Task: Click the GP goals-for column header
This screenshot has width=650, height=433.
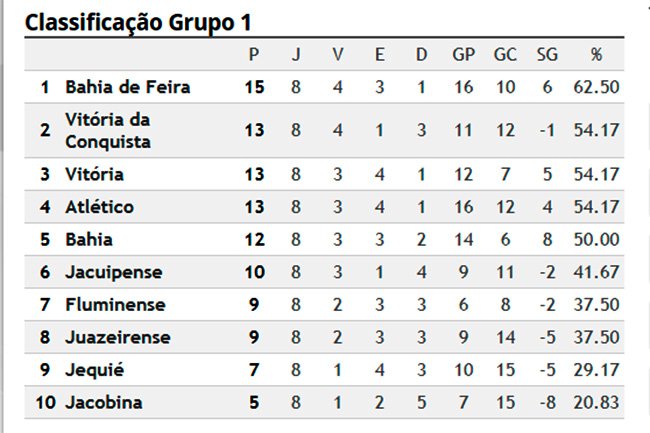Action: point(463,54)
